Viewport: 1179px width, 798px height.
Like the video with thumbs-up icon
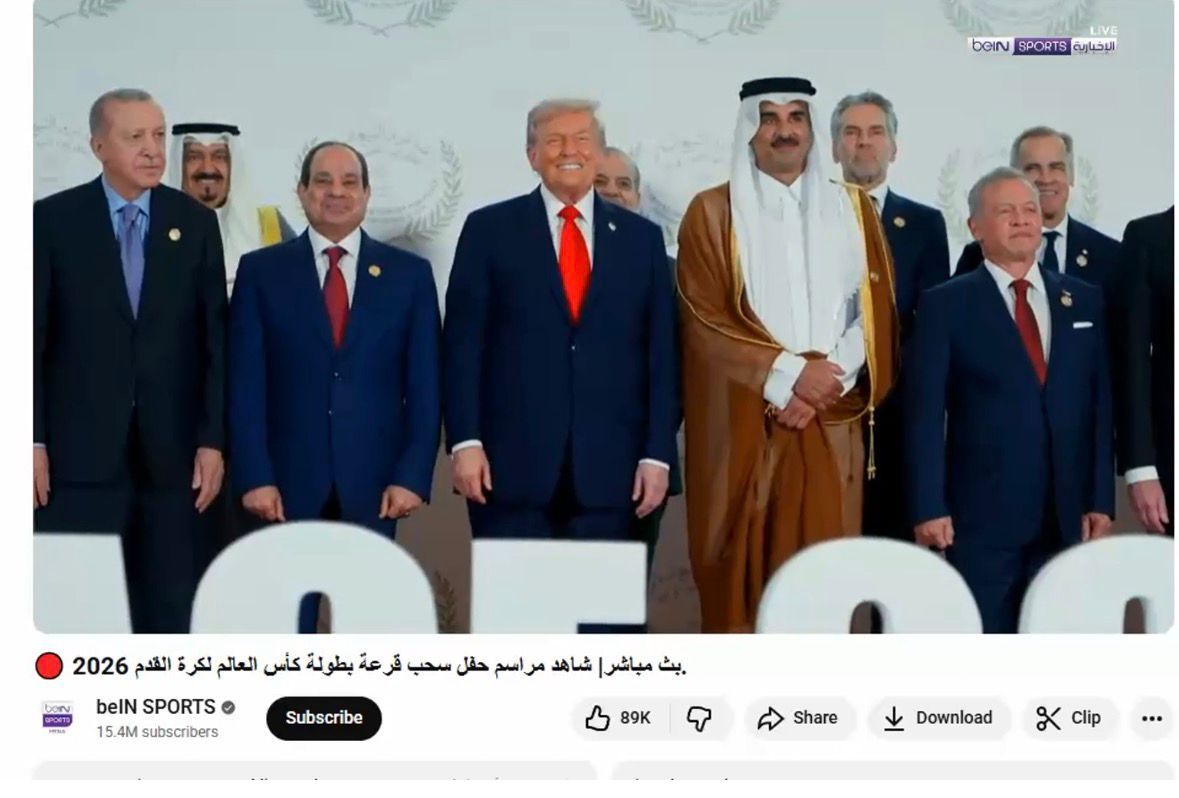[597, 718]
